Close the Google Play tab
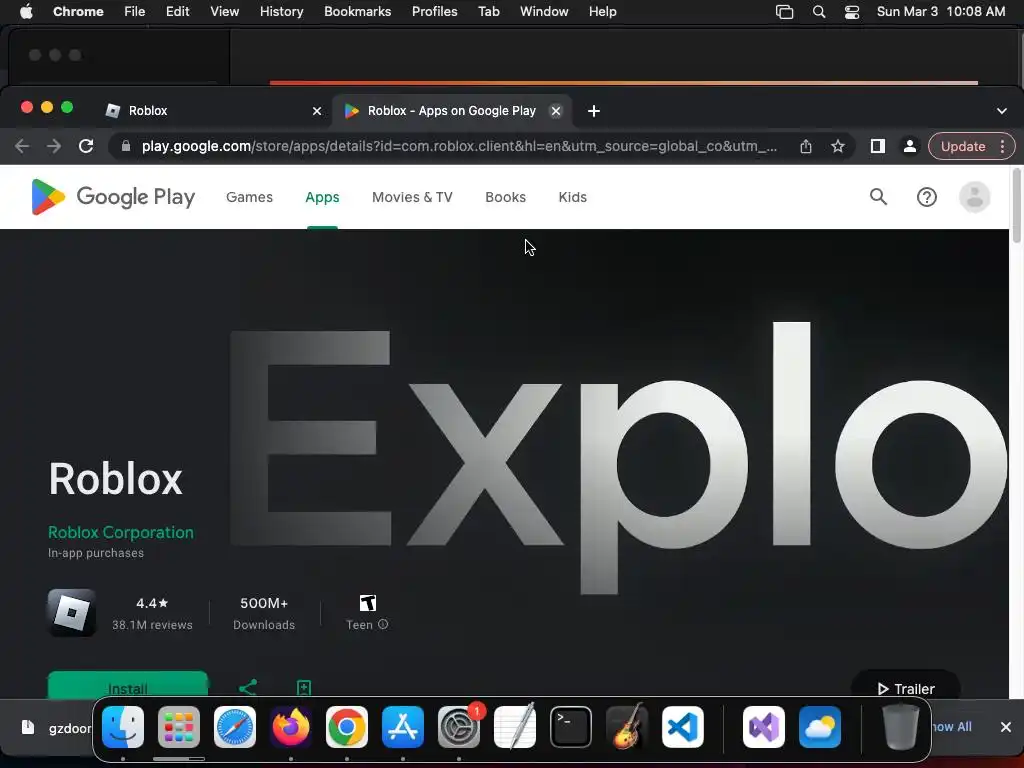Screen dimensions: 1024x768 (556, 111)
